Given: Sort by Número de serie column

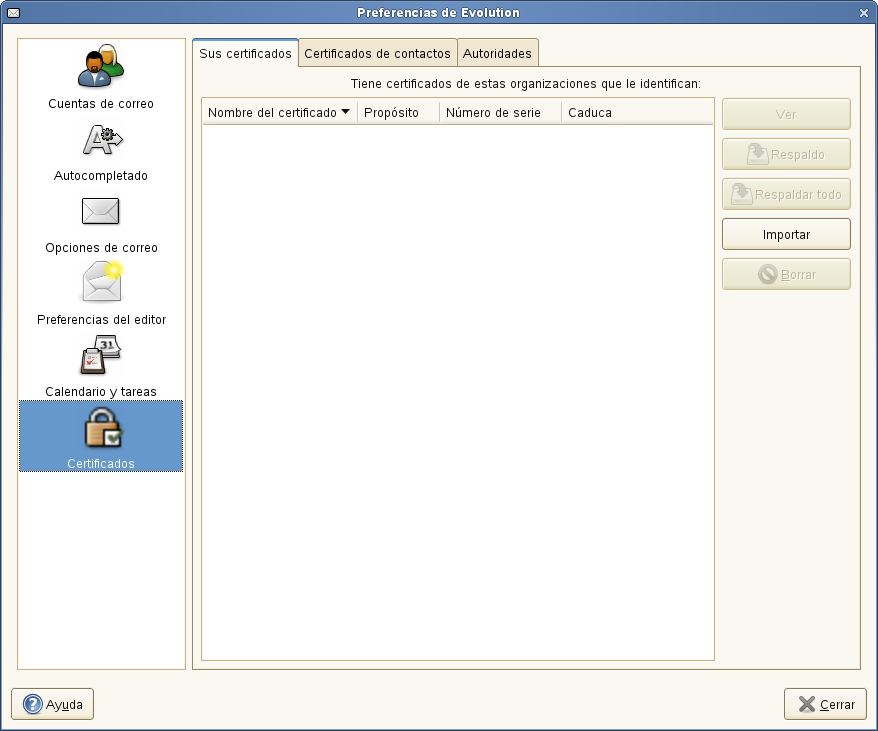Looking at the screenshot, I should (500, 112).
